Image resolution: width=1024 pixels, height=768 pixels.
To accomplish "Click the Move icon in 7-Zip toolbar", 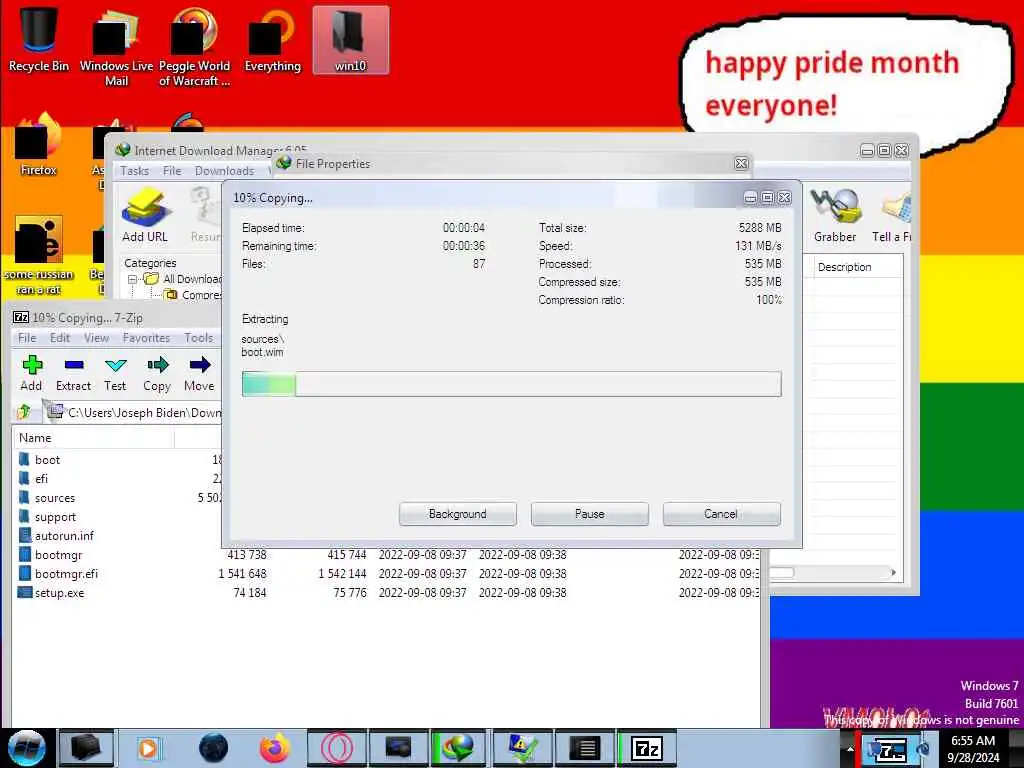I will [x=199, y=373].
